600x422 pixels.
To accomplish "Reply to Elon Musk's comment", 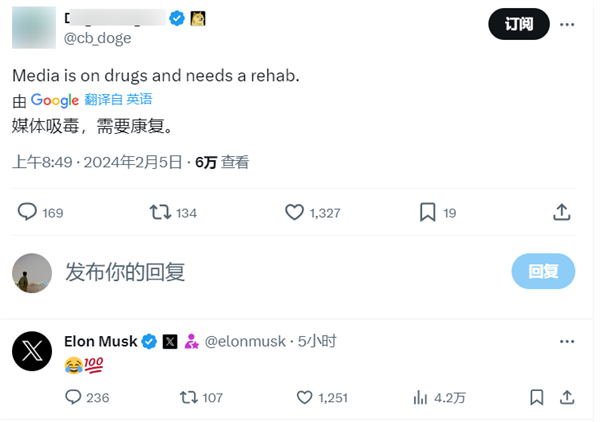I will coord(73,397).
